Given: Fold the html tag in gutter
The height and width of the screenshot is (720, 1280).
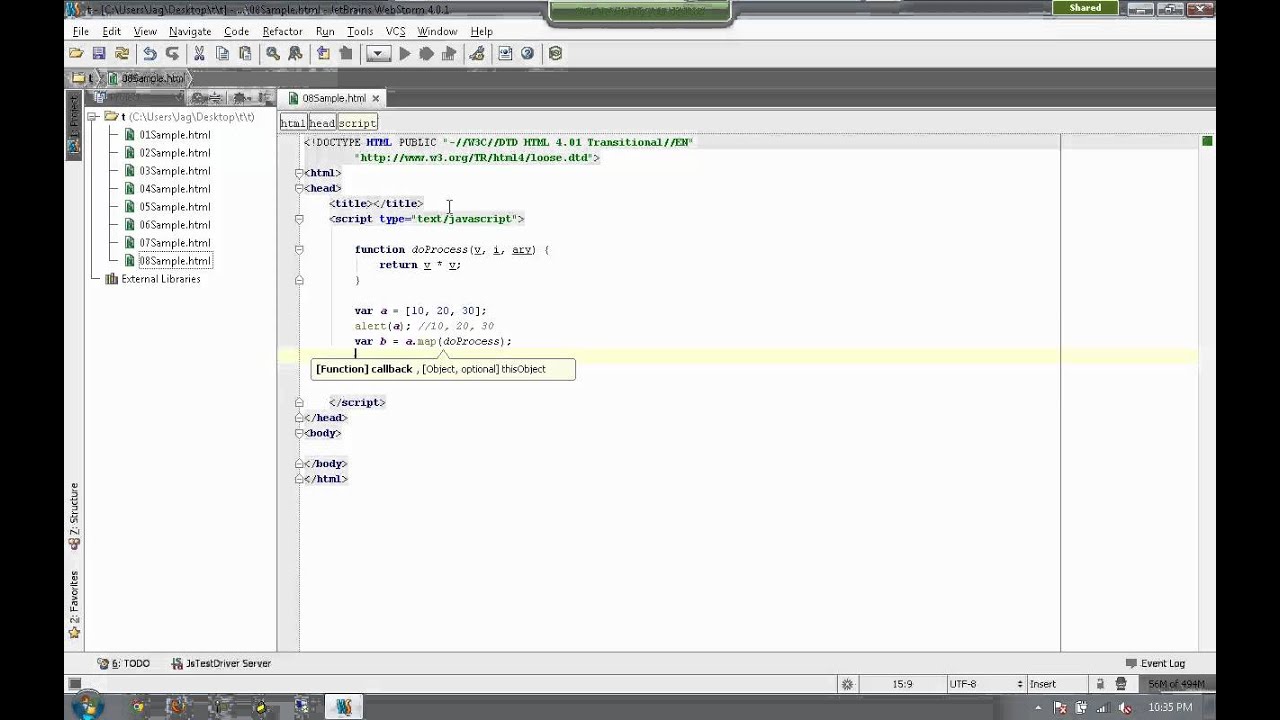Looking at the screenshot, I should coord(299,173).
